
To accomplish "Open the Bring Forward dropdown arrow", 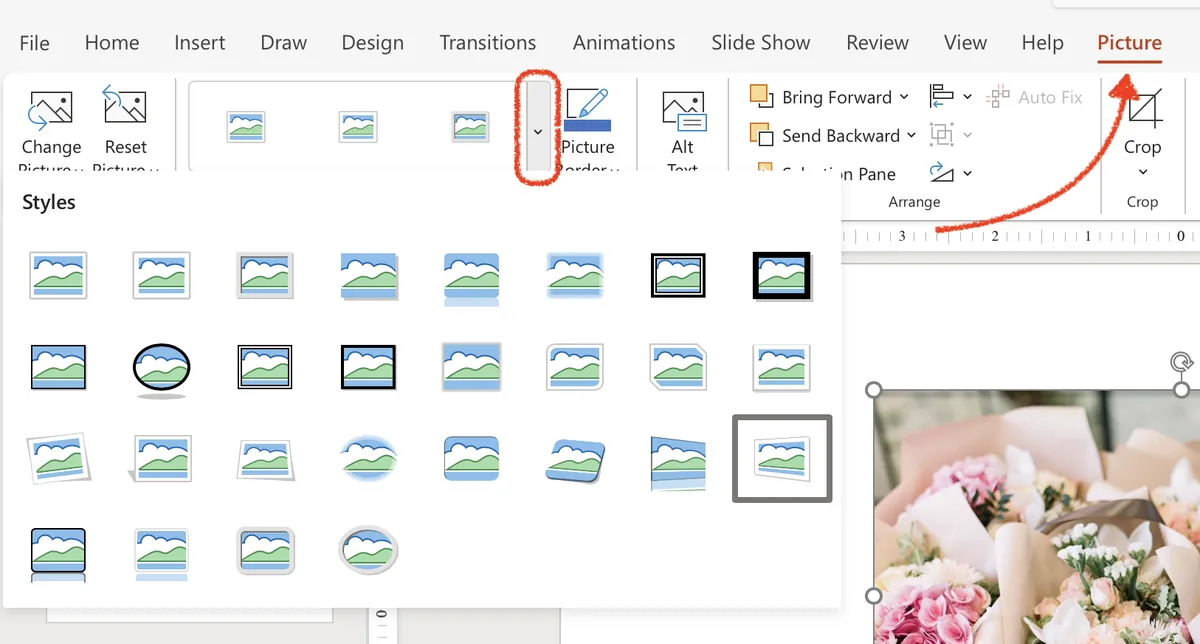I will tap(904, 97).
